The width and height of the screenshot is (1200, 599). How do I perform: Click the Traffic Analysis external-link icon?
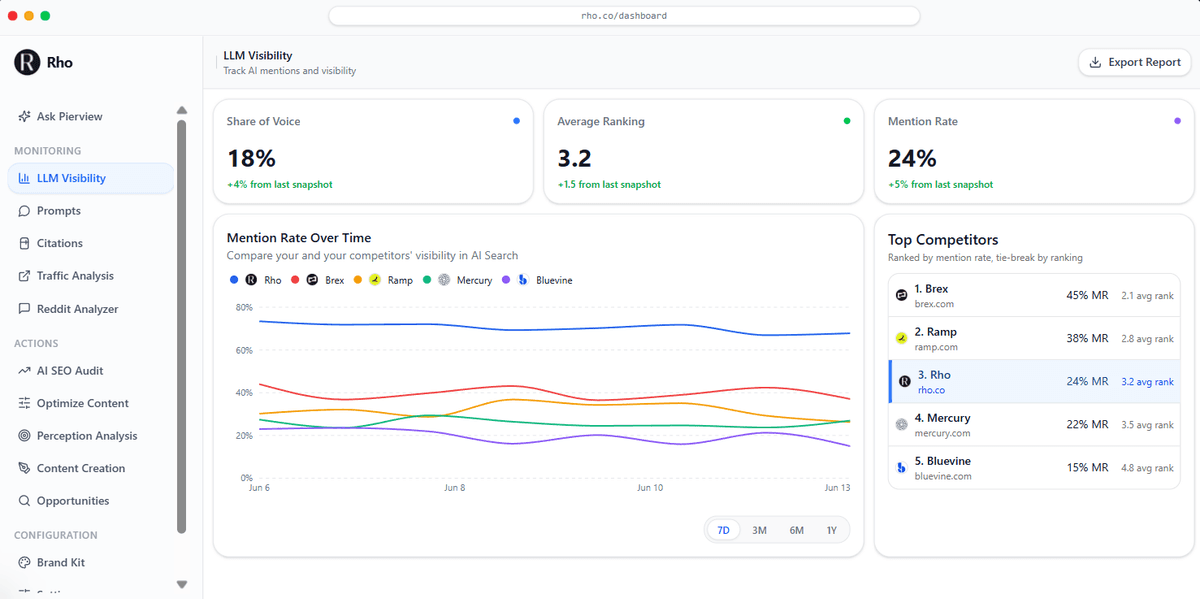pos(25,276)
